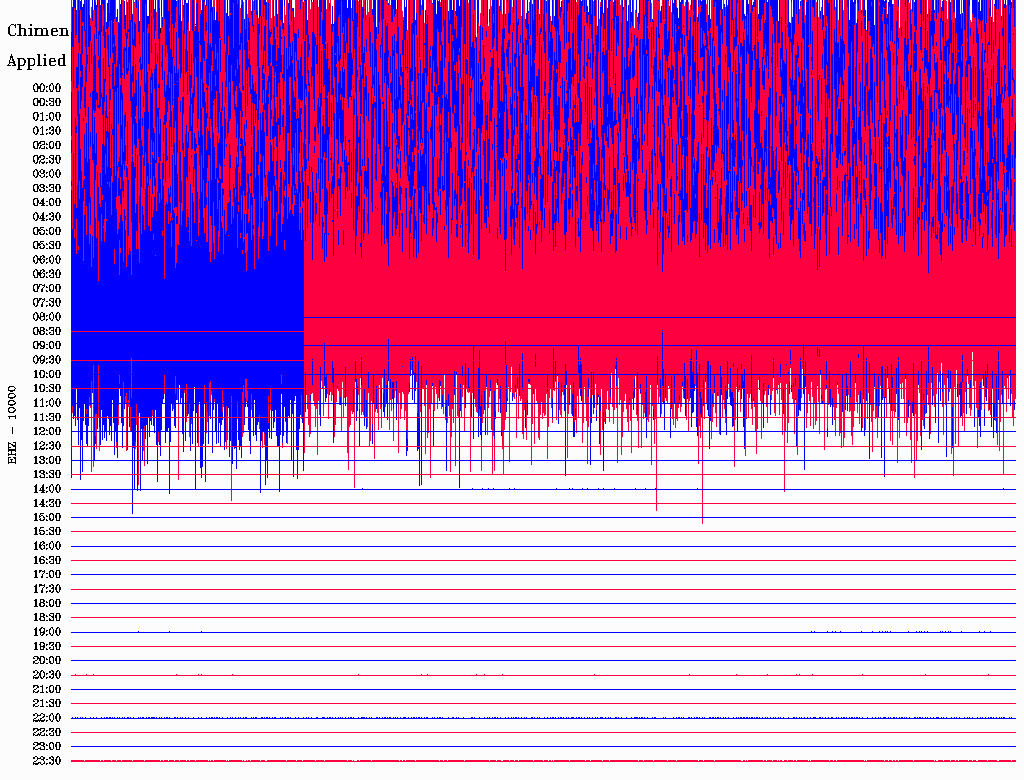
Task: Select the 01:30 time label
Action: tap(47, 131)
